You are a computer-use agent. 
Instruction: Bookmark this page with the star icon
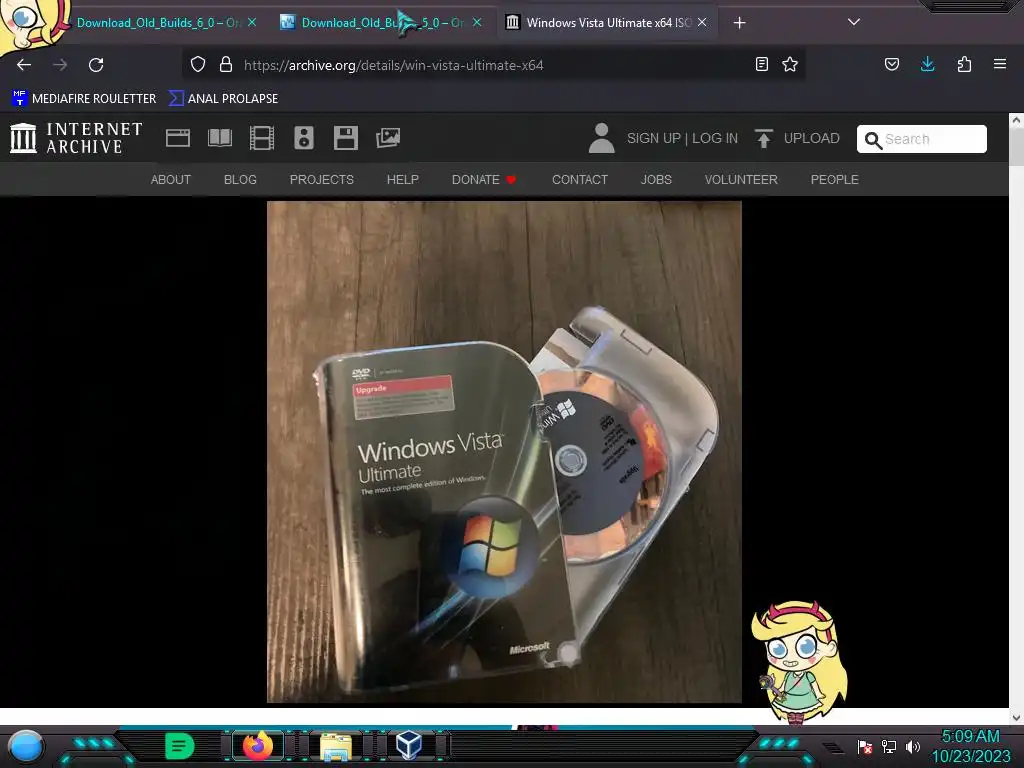[x=790, y=64]
